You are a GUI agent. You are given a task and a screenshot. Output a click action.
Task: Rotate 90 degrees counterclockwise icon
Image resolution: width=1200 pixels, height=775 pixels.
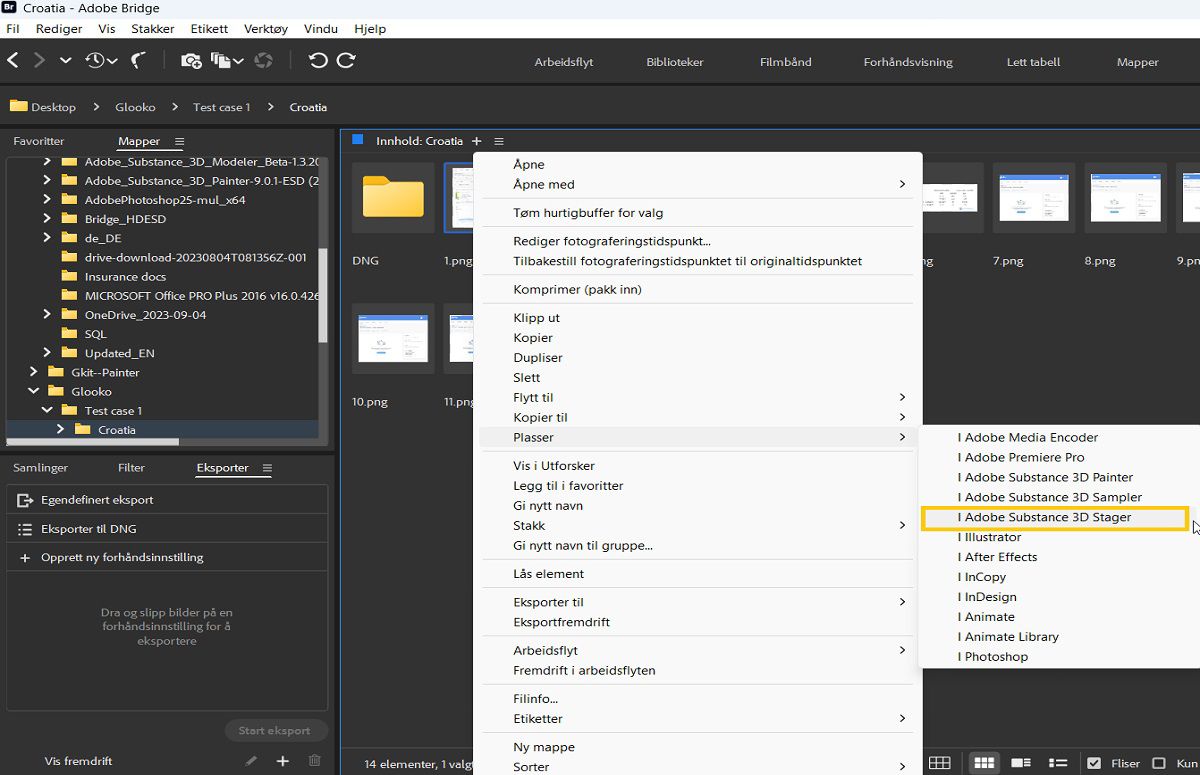click(x=318, y=61)
